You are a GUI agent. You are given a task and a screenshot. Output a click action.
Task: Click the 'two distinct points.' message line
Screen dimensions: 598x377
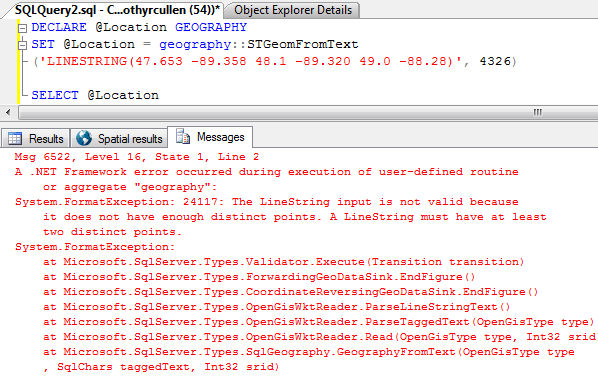pos(112,232)
